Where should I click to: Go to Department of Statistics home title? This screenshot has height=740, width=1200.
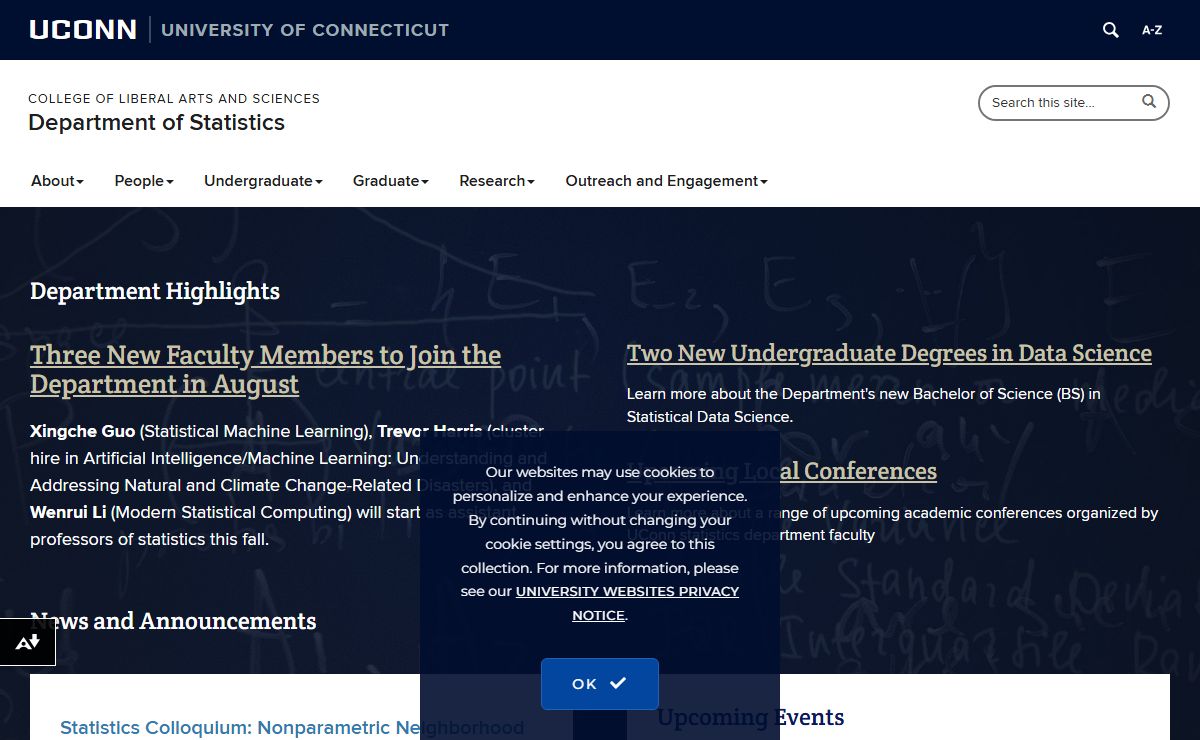(x=156, y=123)
